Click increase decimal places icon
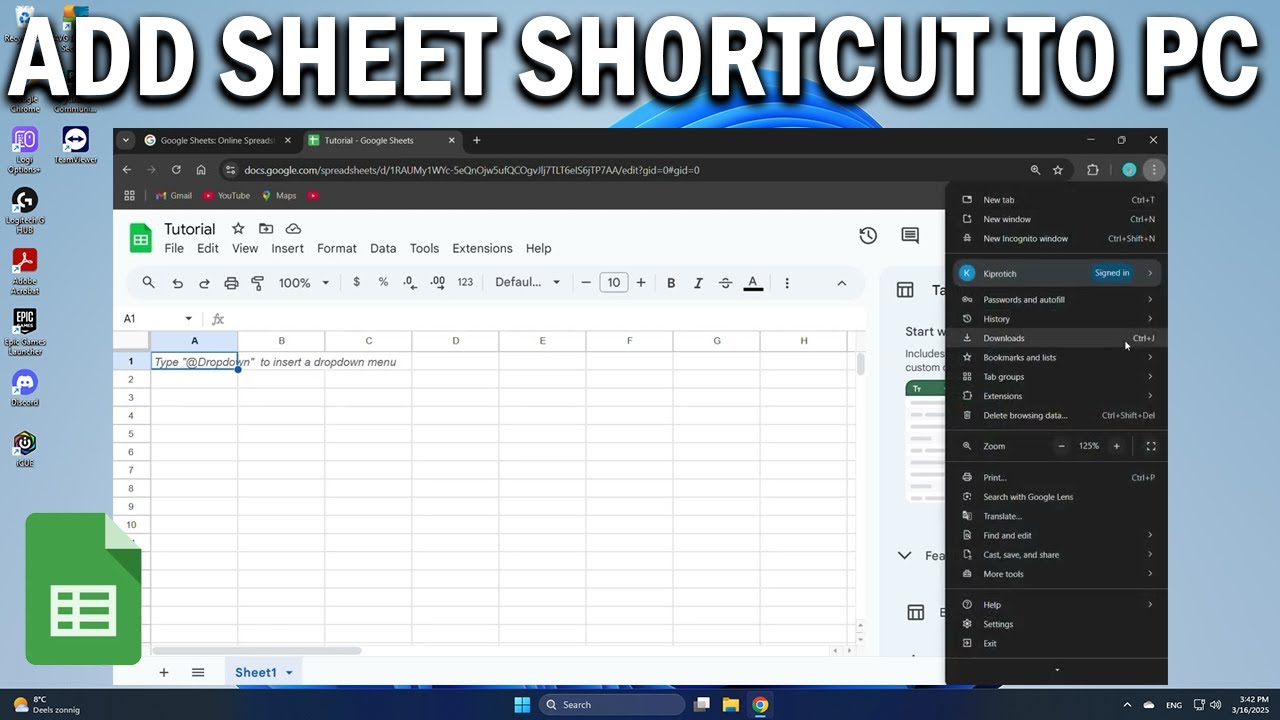Image resolution: width=1280 pixels, height=720 pixels. tap(437, 283)
